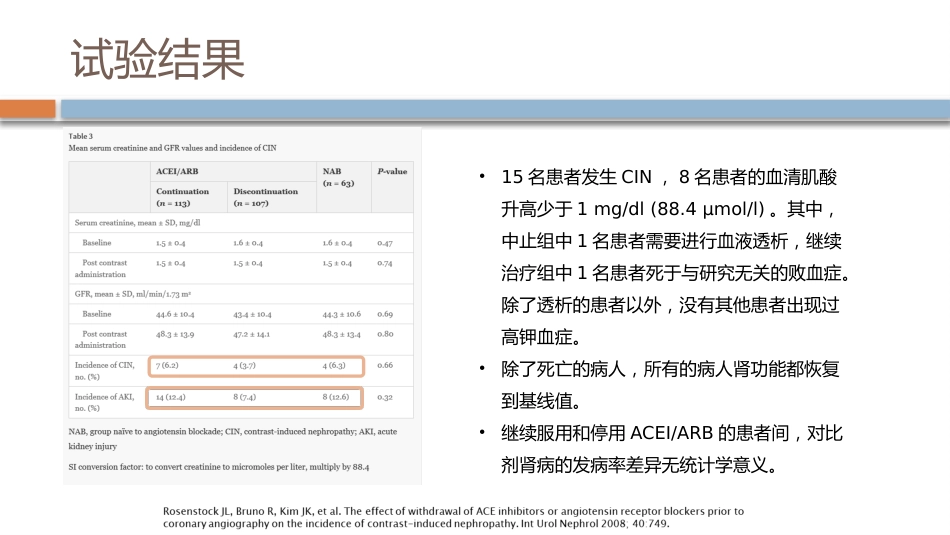The image size is (950, 535).
Task: Click line '除了透析的患者以外'
Action: pos(670,305)
